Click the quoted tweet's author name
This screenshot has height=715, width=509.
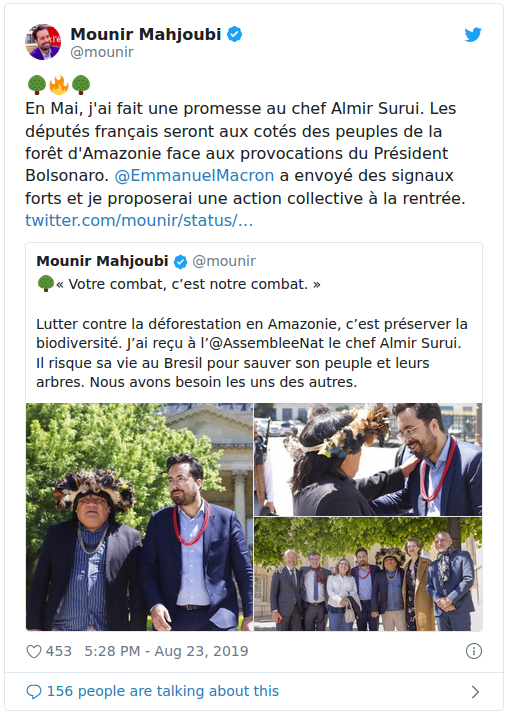(102, 261)
